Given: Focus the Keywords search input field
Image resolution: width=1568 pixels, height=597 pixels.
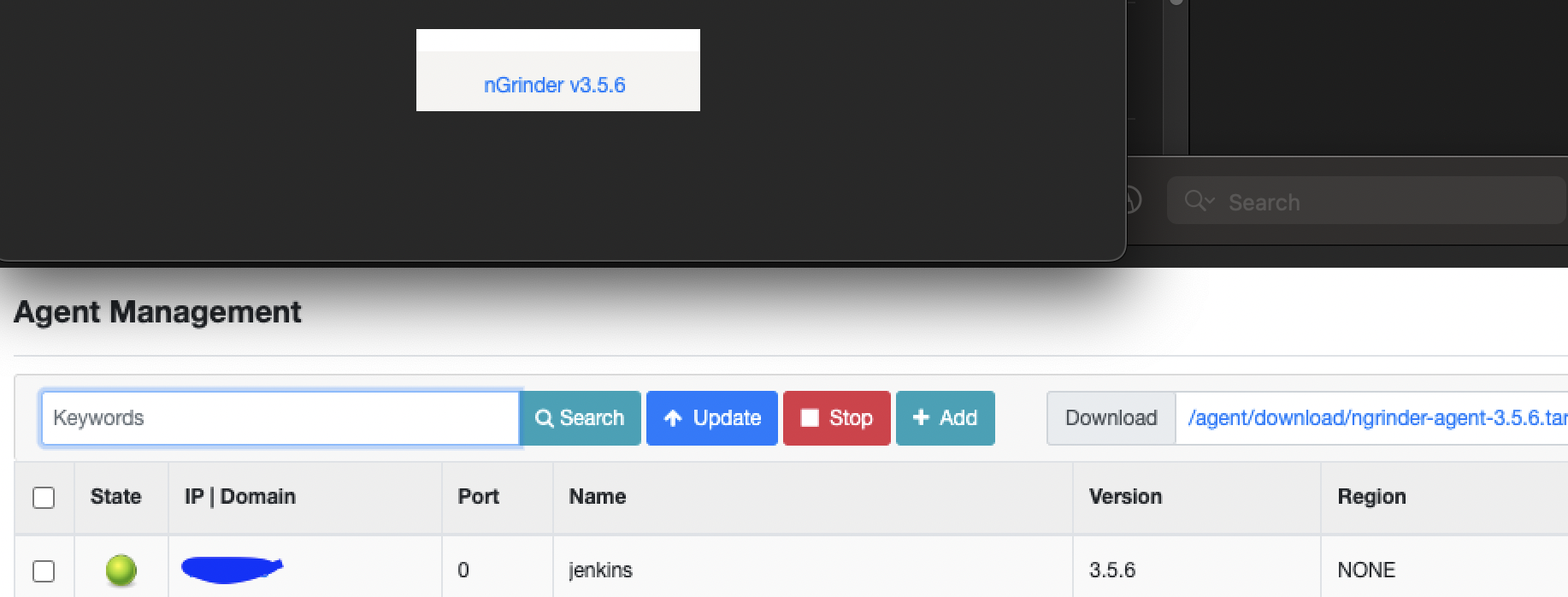Looking at the screenshot, I should [280, 418].
